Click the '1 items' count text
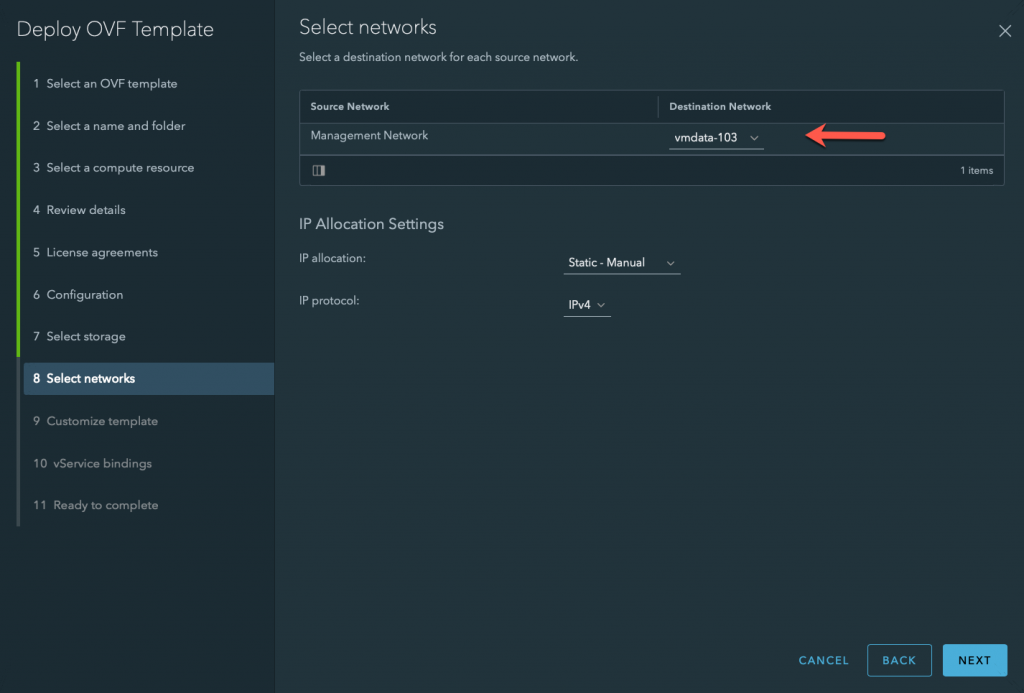The width and height of the screenshot is (1024, 693). (x=976, y=170)
